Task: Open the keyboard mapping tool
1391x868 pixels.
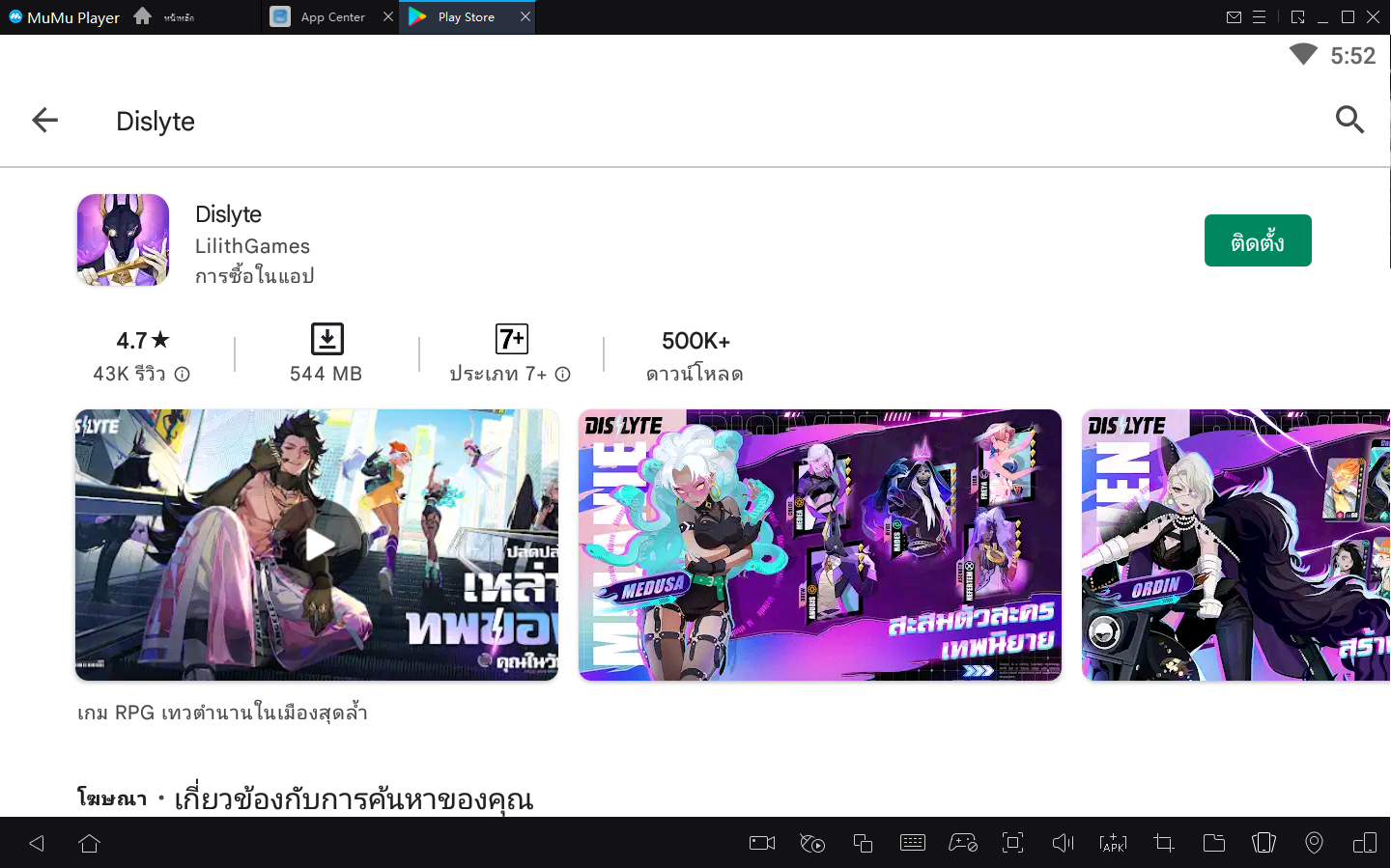Action: click(913, 843)
